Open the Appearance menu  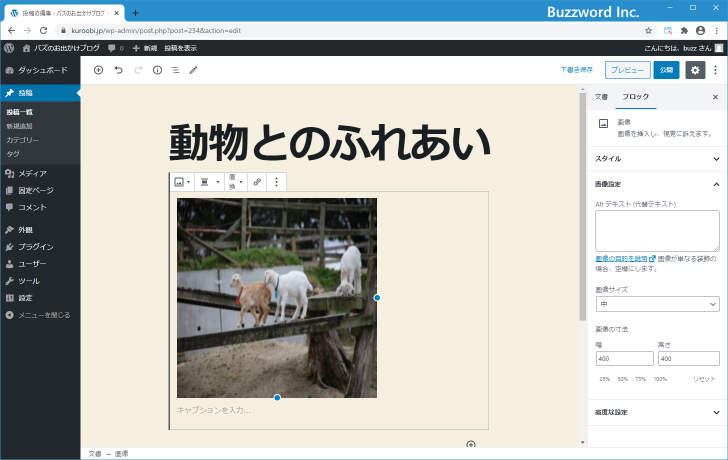[x=40, y=230]
